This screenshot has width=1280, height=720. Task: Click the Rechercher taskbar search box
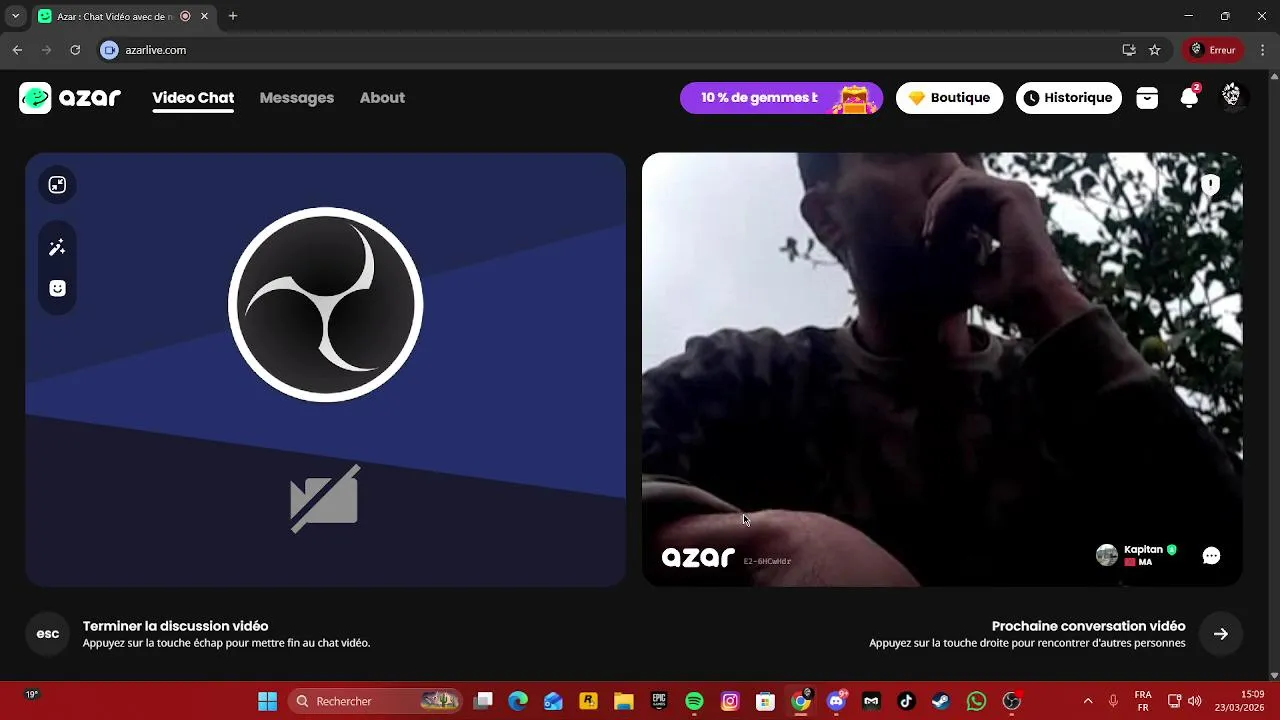375,701
